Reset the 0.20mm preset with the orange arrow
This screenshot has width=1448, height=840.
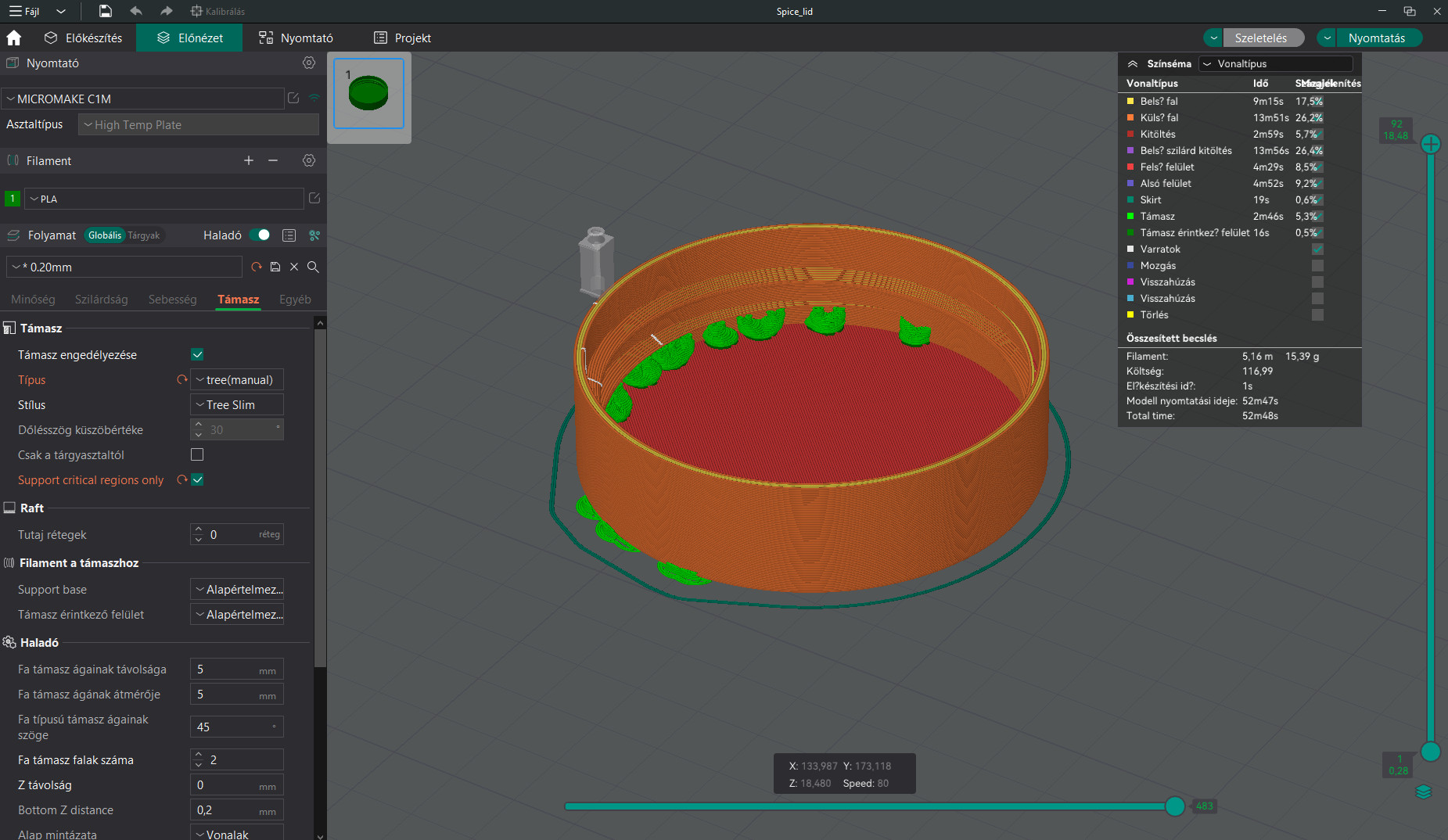(x=257, y=267)
